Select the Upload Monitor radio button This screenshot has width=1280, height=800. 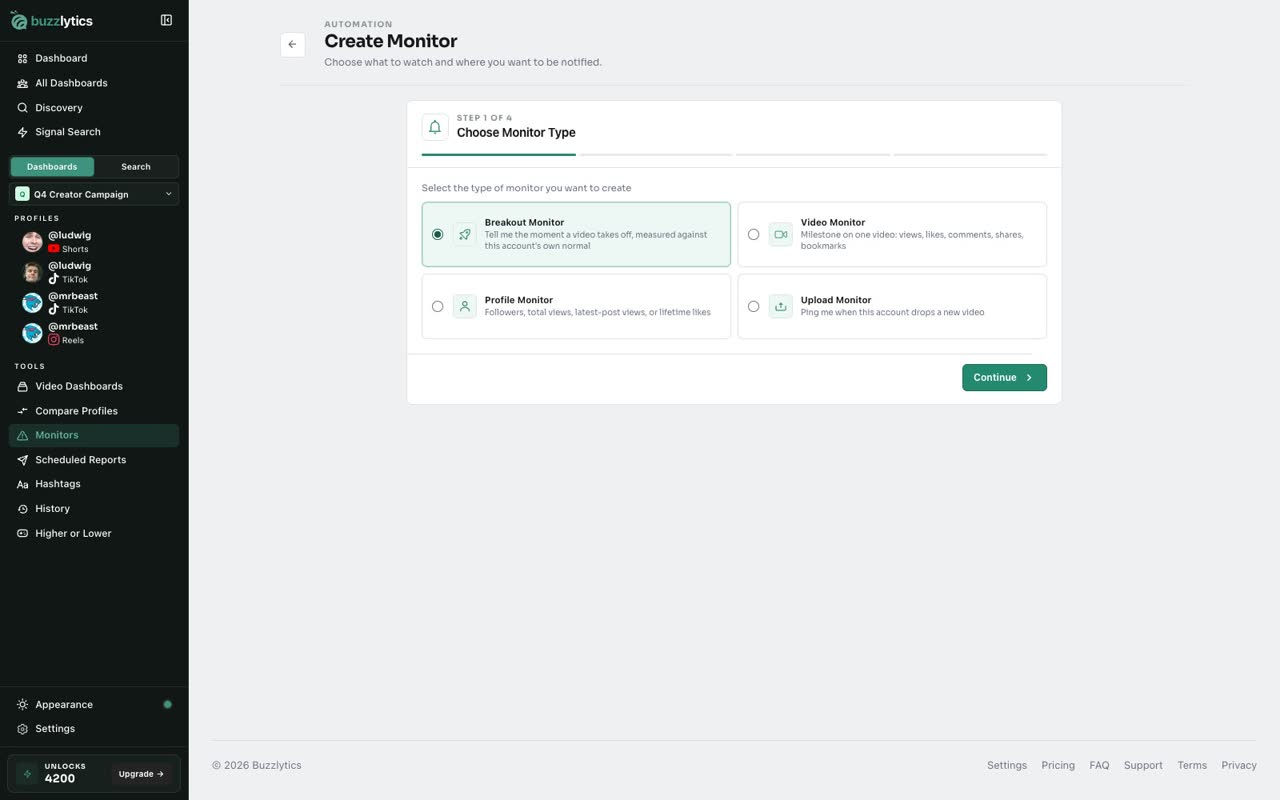click(x=753, y=307)
